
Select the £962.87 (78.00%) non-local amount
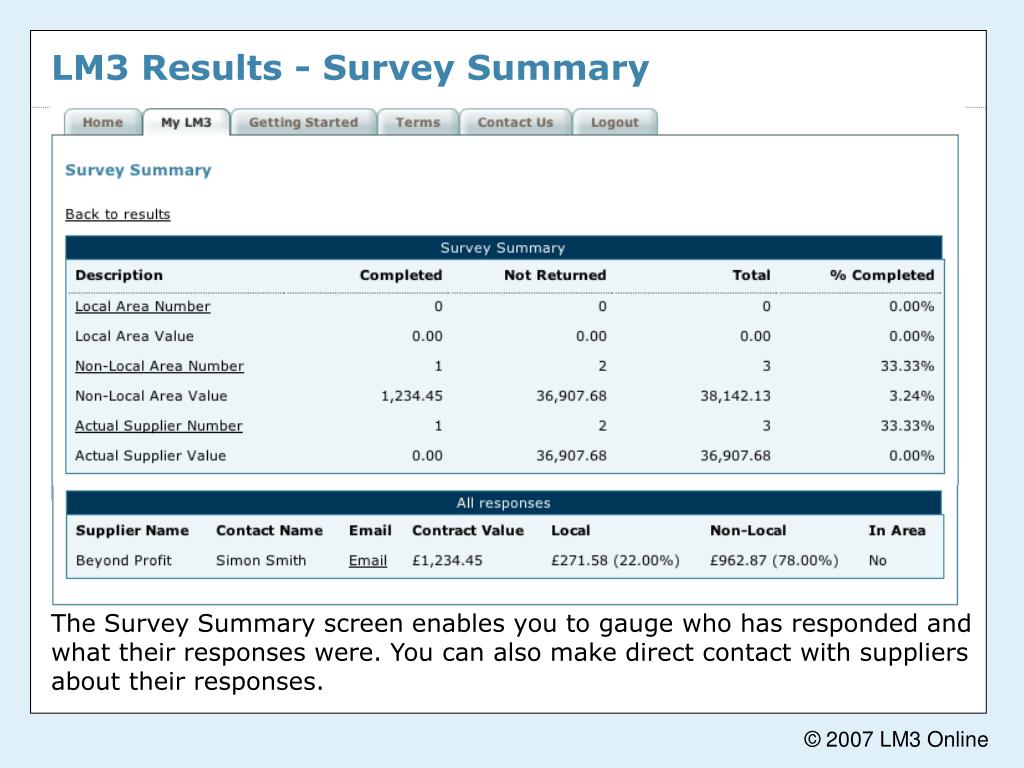[775, 560]
